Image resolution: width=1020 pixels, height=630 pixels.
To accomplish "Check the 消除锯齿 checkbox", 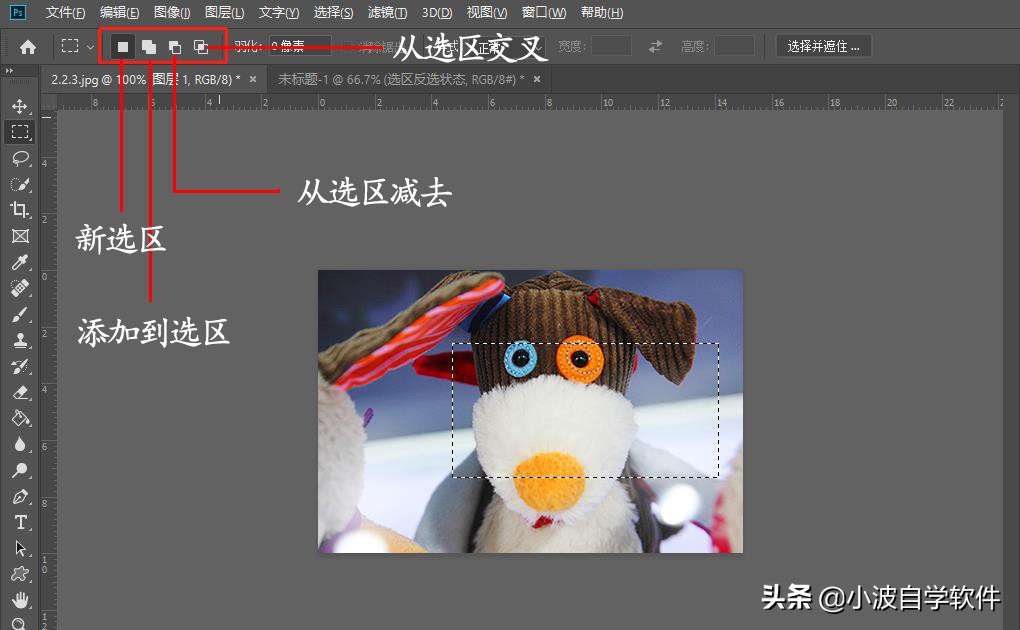I will tap(346, 46).
